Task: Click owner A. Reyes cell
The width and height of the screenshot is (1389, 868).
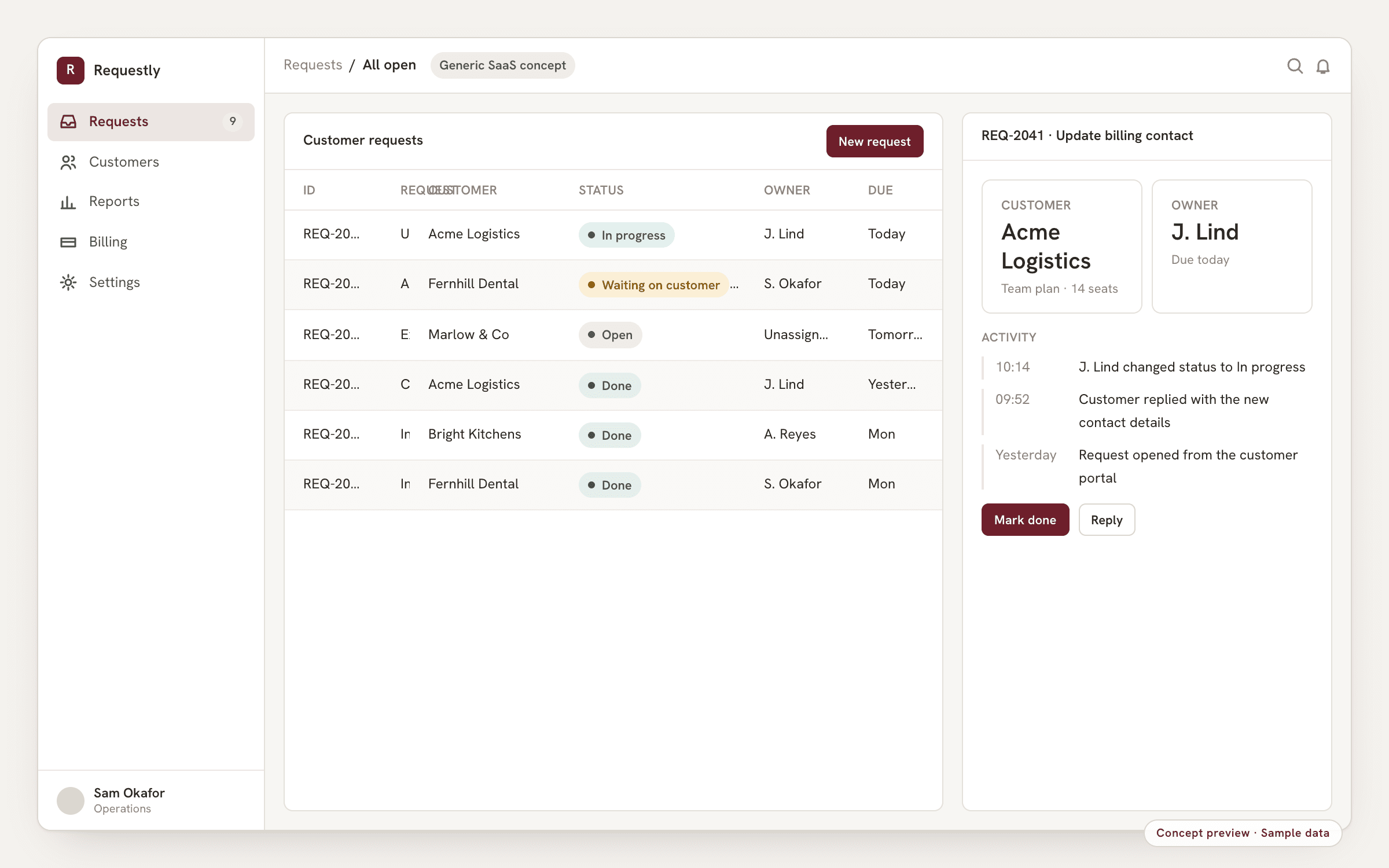Action: tap(789, 435)
